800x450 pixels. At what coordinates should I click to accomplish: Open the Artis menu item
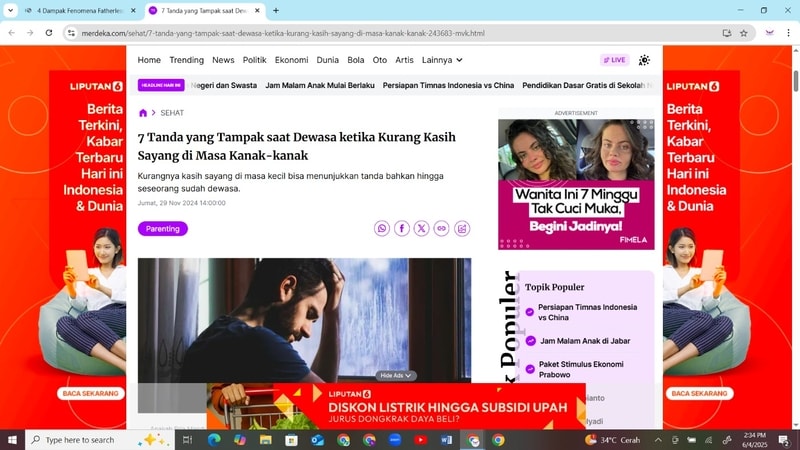pos(404,60)
